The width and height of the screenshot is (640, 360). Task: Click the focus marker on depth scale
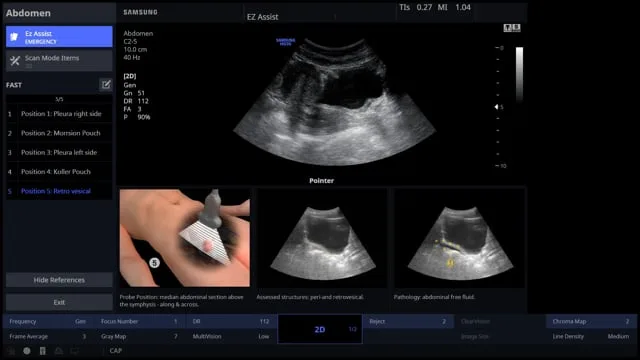(496, 107)
